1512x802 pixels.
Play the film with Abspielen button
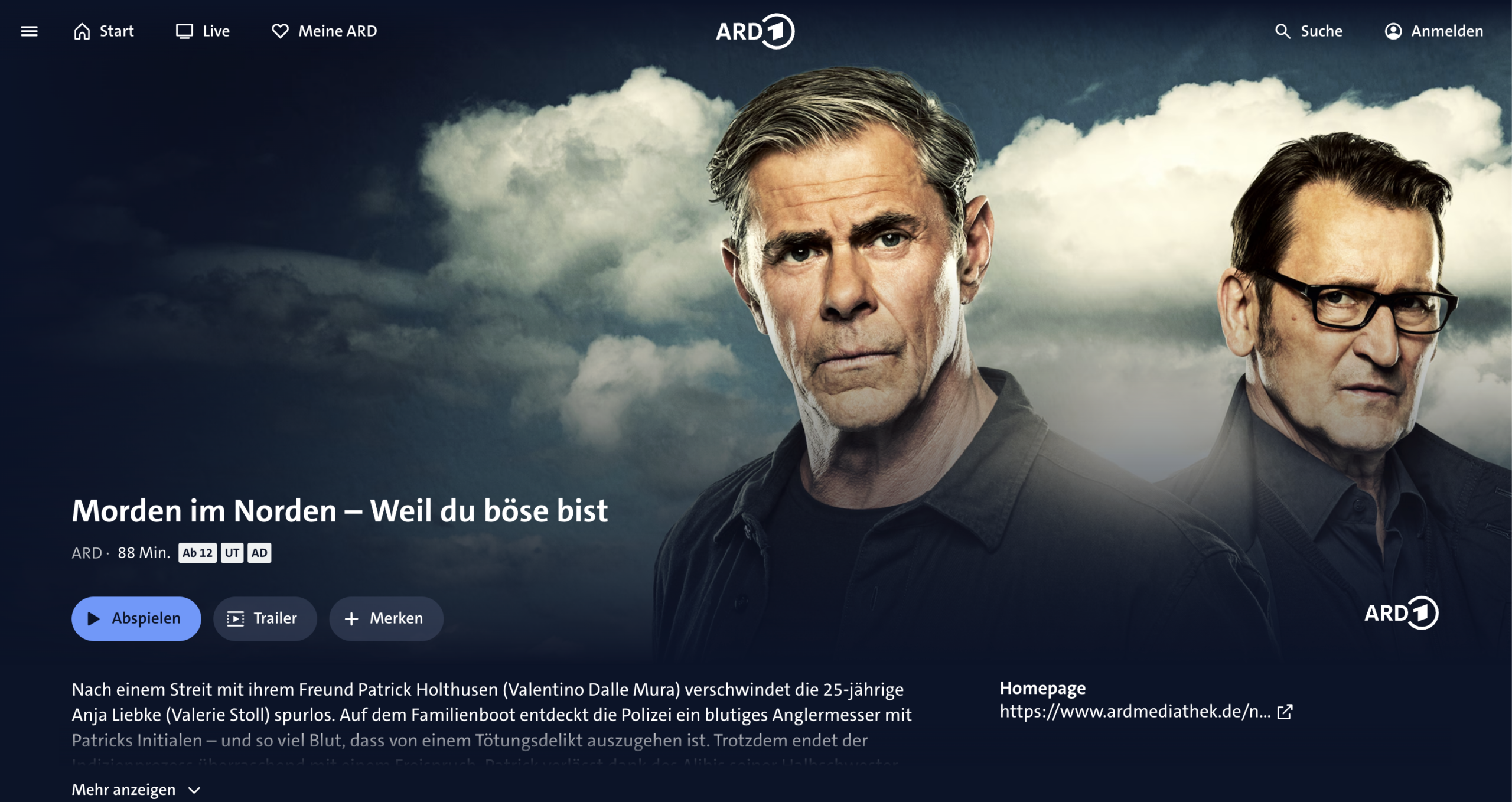pos(136,618)
